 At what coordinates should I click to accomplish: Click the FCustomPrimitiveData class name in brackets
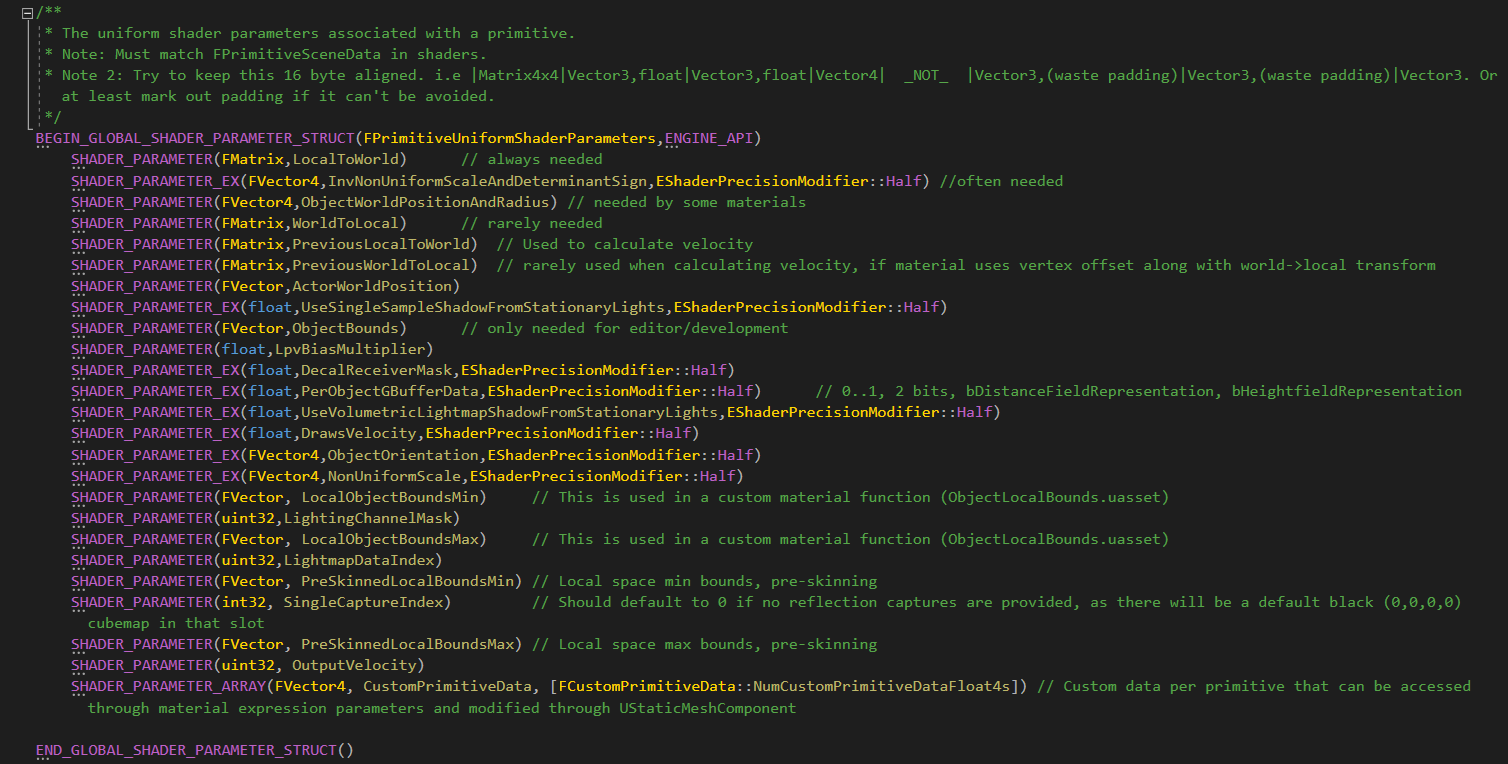[x=646, y=685]
